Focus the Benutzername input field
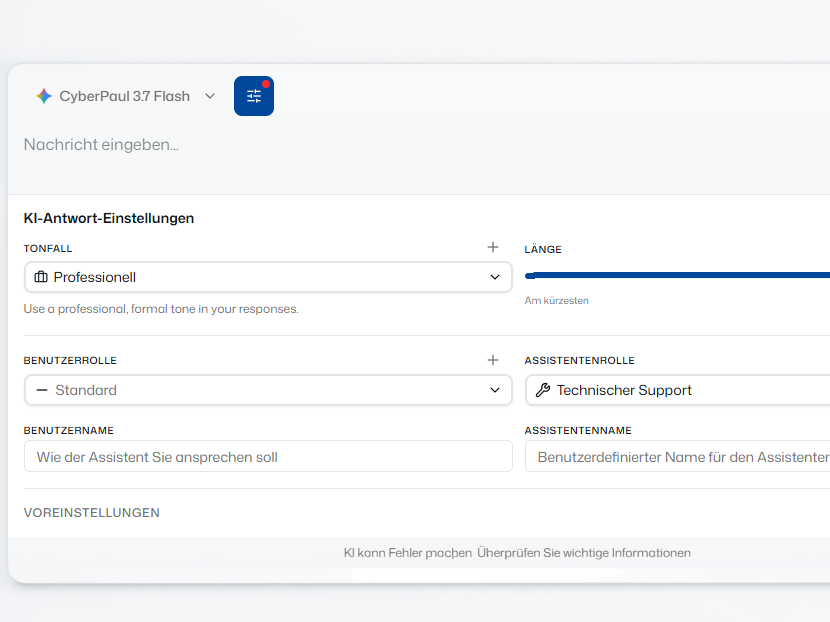 pyautogui.click(x=268, y=456)
